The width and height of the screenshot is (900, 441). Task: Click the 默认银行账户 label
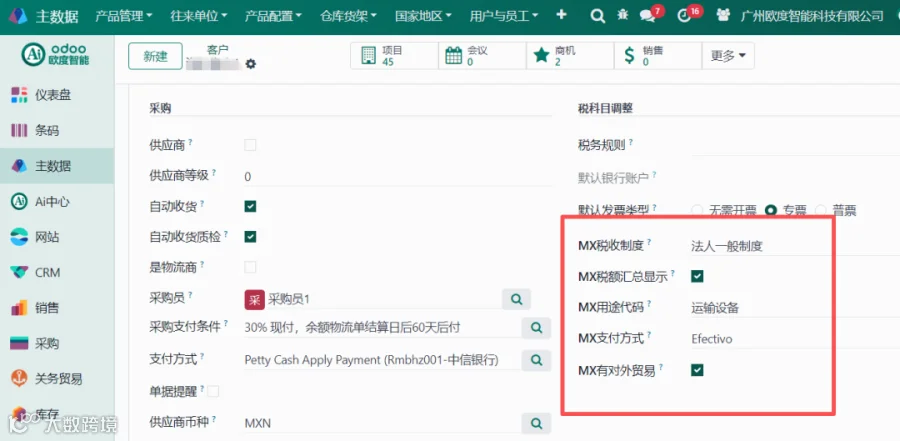pyautogui.click(x=613, y=179)
